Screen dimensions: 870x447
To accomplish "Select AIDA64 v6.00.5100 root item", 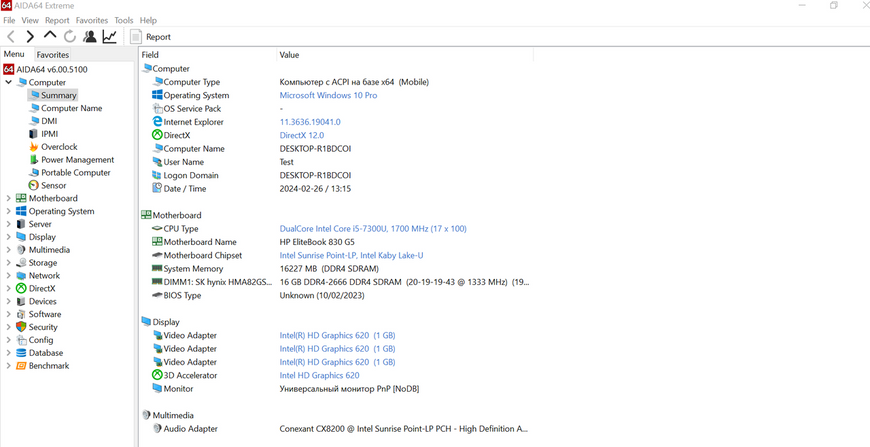I will pos(45,69).
